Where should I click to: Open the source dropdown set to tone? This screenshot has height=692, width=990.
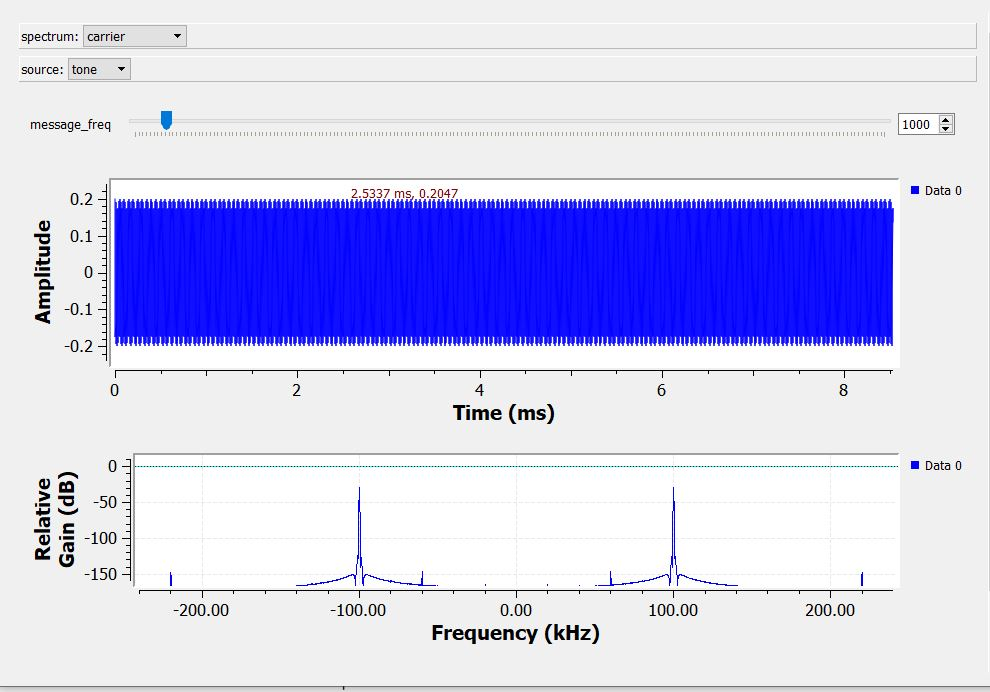coord(98,69)
